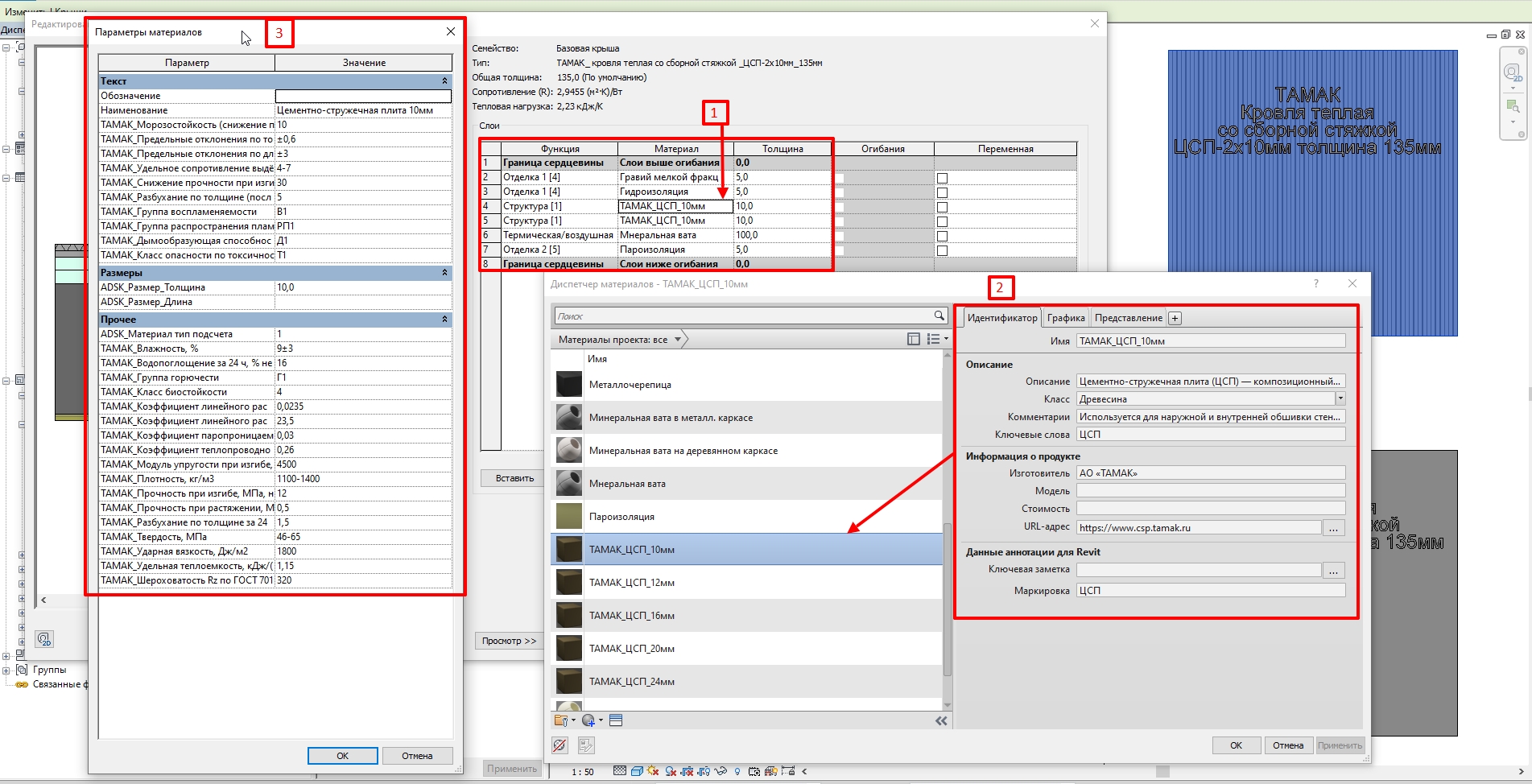The height and width of the screenshot is (784, 1532).
Task: Switch to the Графика tab
Action: tap(1066, 318)
